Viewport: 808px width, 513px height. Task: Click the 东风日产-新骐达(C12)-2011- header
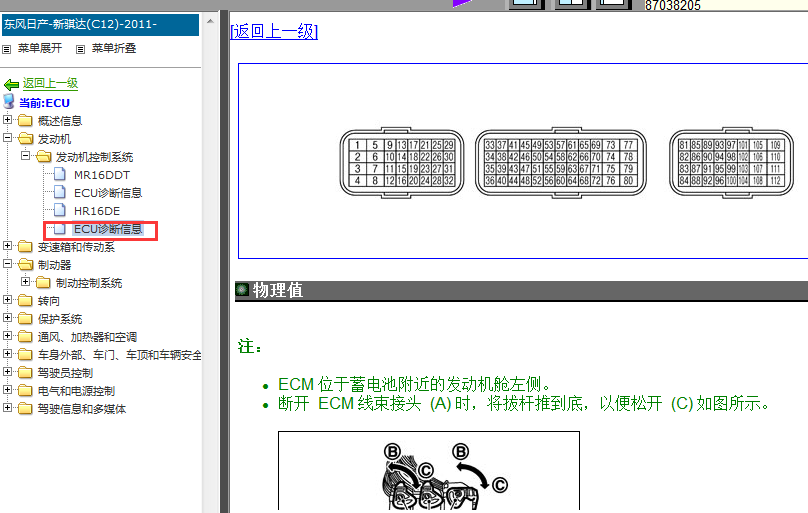coord(100,25)
